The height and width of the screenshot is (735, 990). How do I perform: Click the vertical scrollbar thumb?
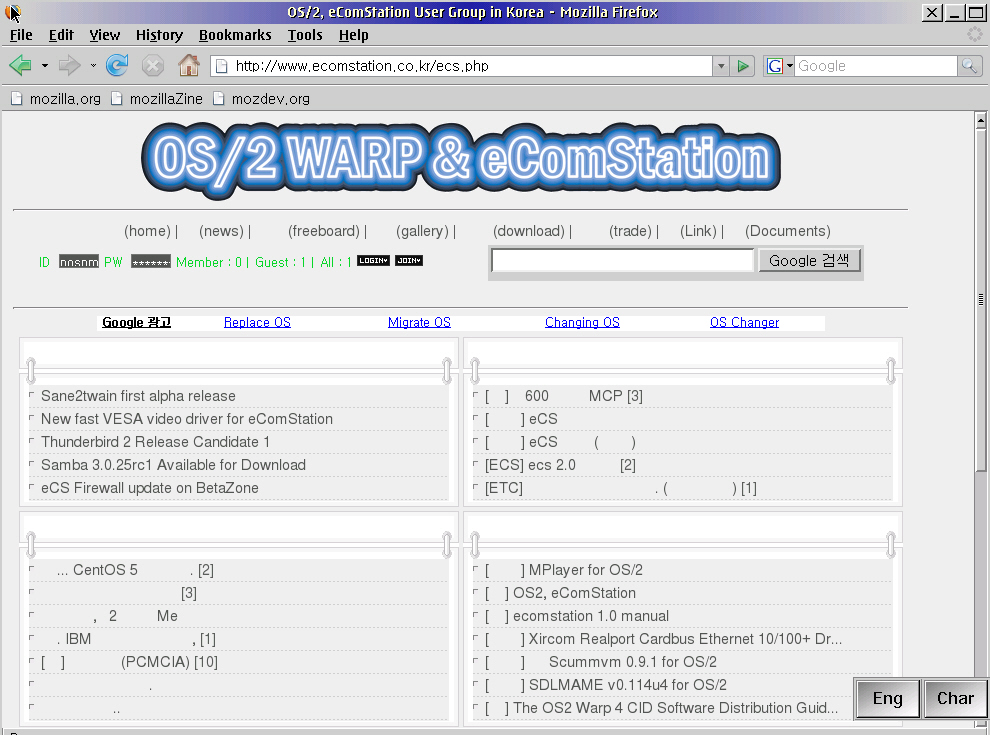[981, 300]
